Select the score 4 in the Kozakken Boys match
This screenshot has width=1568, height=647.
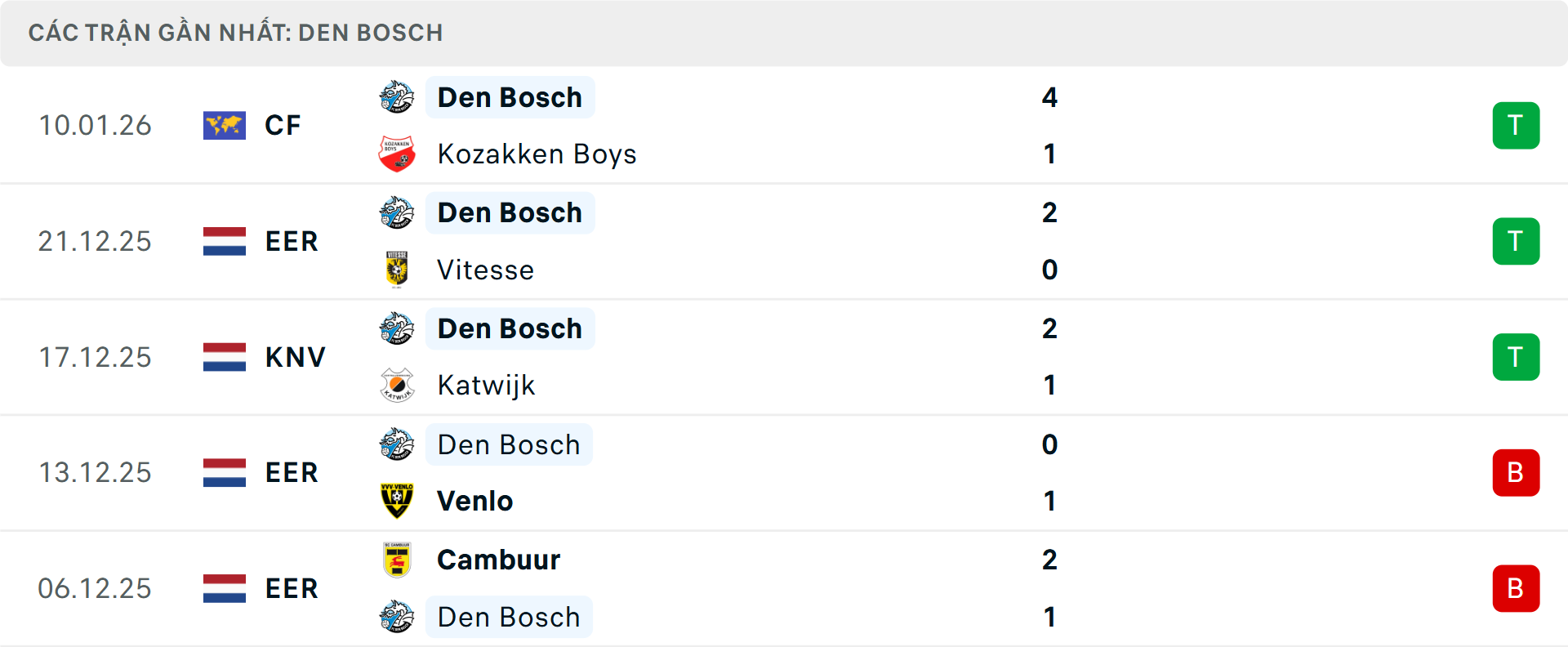pyautogui.click(x=1051, y=97)
